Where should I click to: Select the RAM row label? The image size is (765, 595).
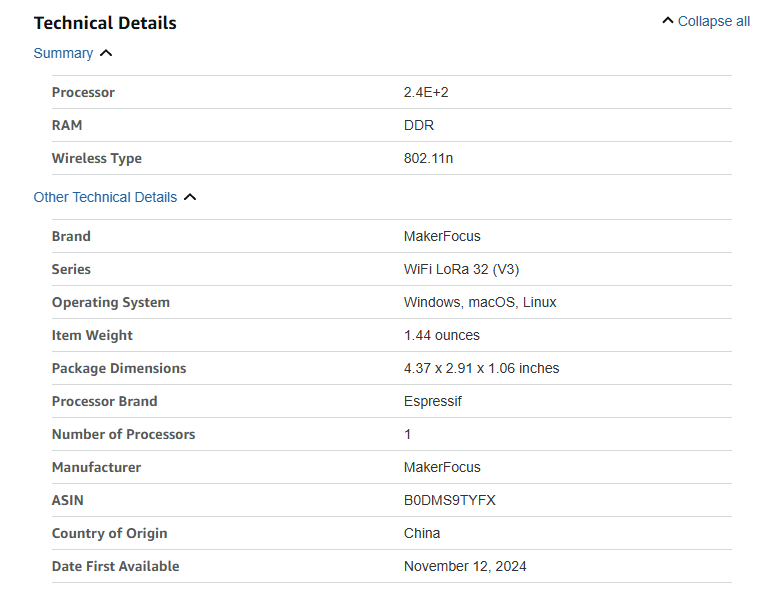pyautogui.click(x=67, y=125)
